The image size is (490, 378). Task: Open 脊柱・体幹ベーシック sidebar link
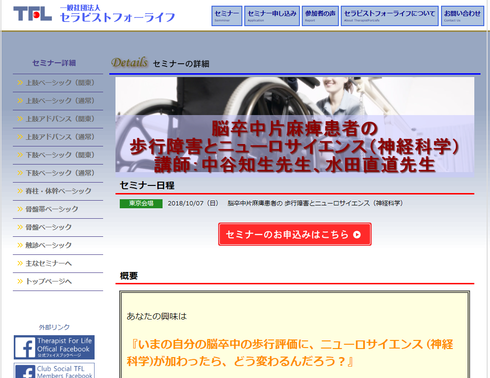(x=58, y=191)
